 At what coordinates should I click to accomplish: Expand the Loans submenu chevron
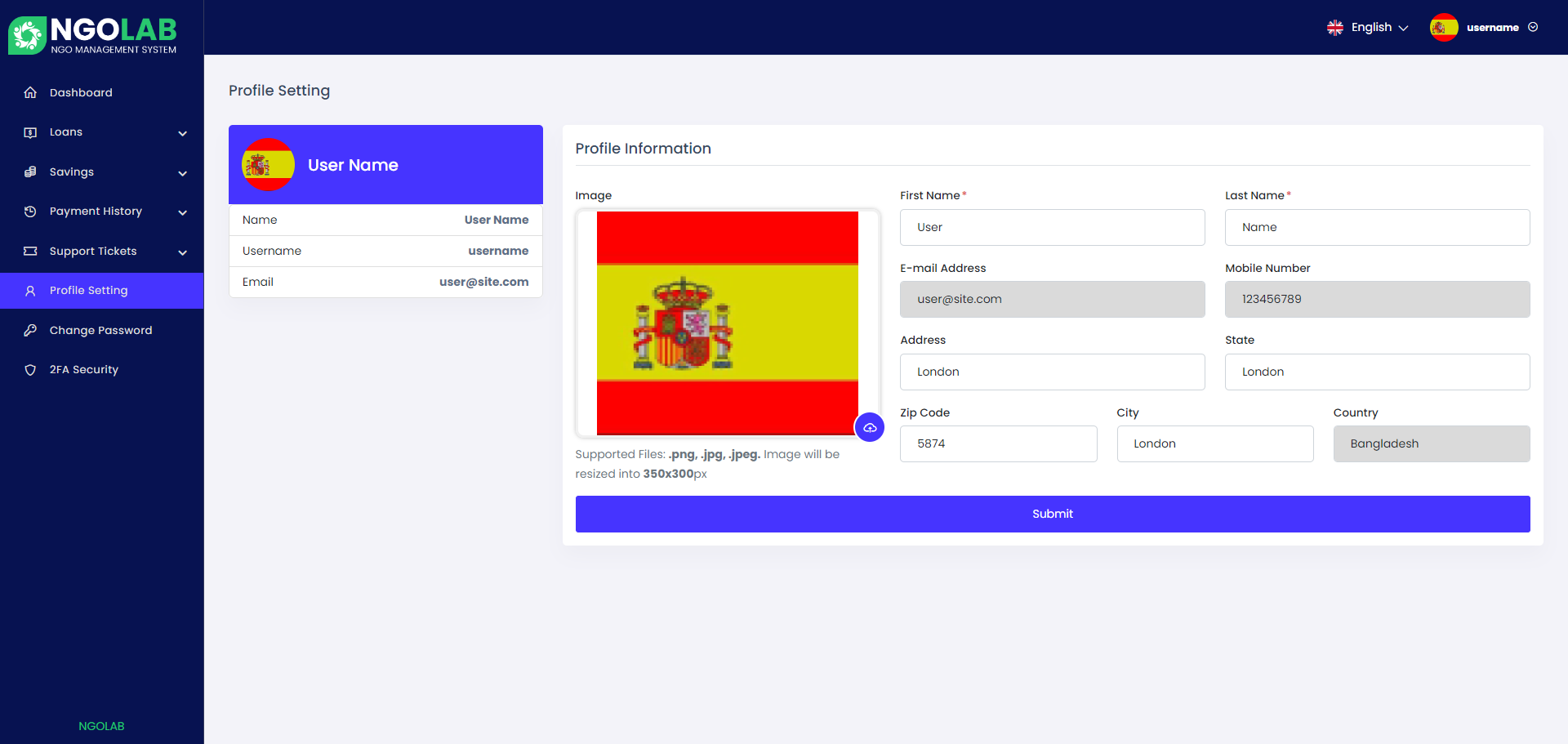point(183,133)
